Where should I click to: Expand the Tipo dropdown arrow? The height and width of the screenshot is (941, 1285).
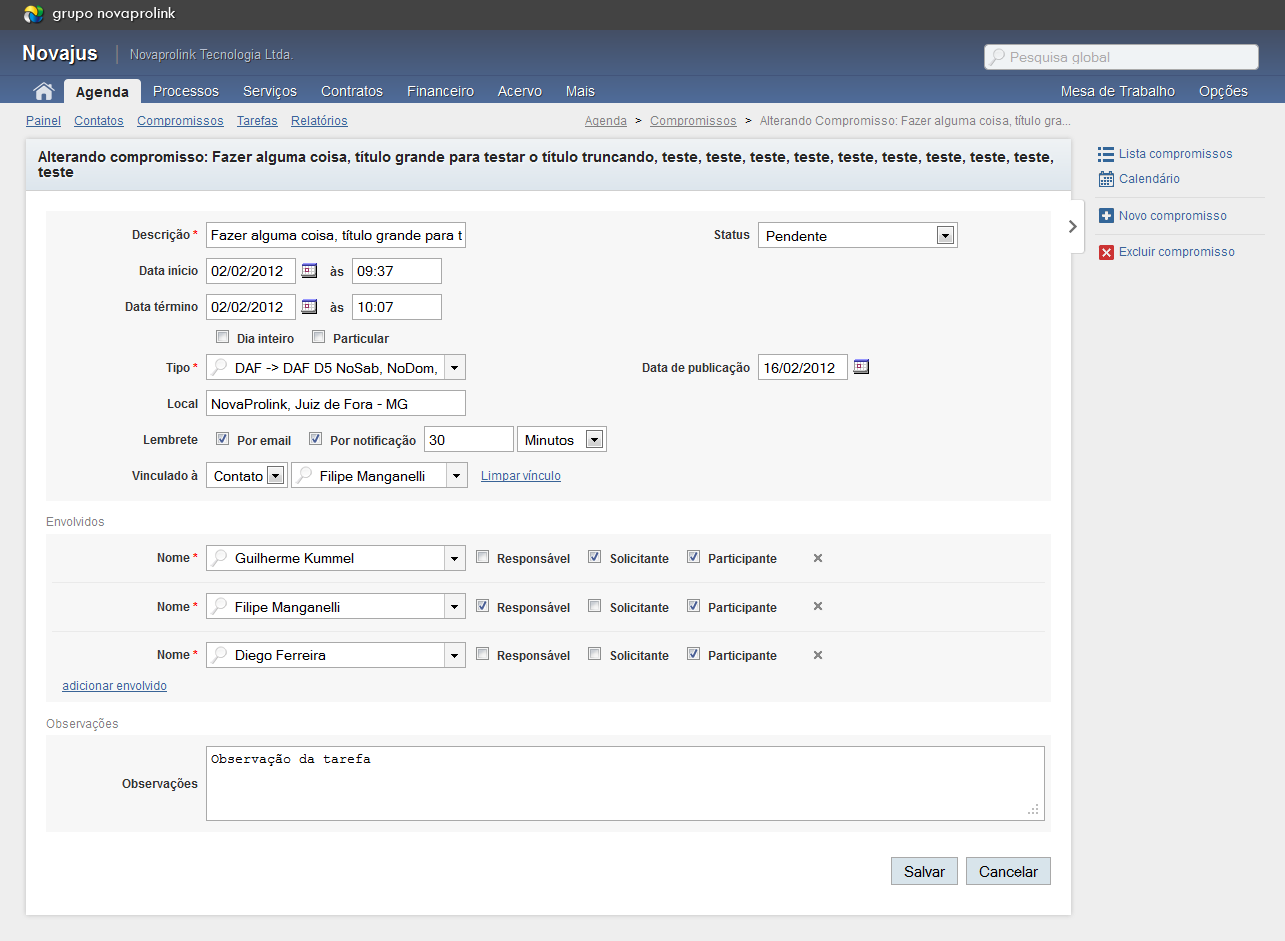454,367
